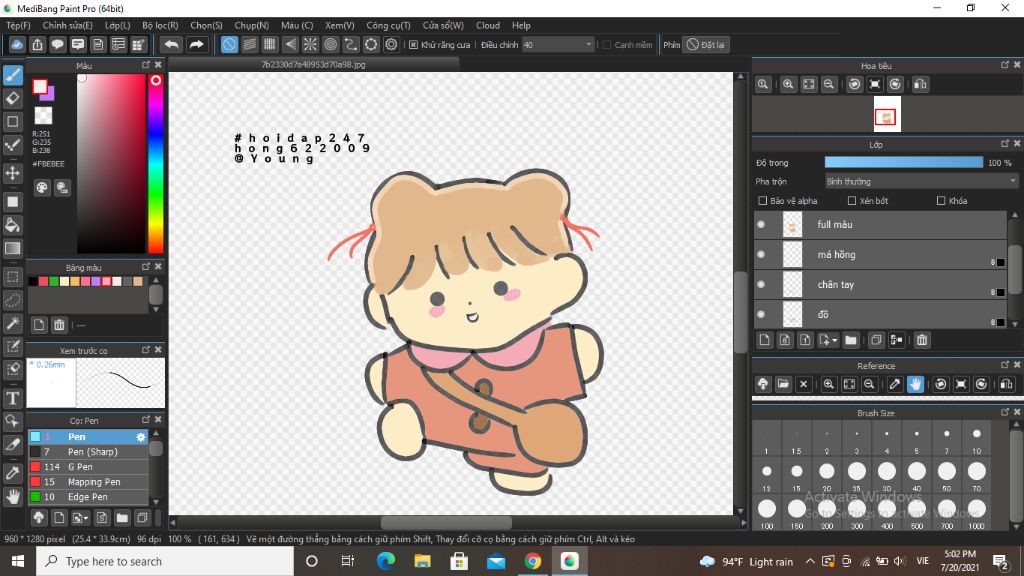Create a new layer in layer panel
The width and height of the screenshot is (1024, 576).
765,340
